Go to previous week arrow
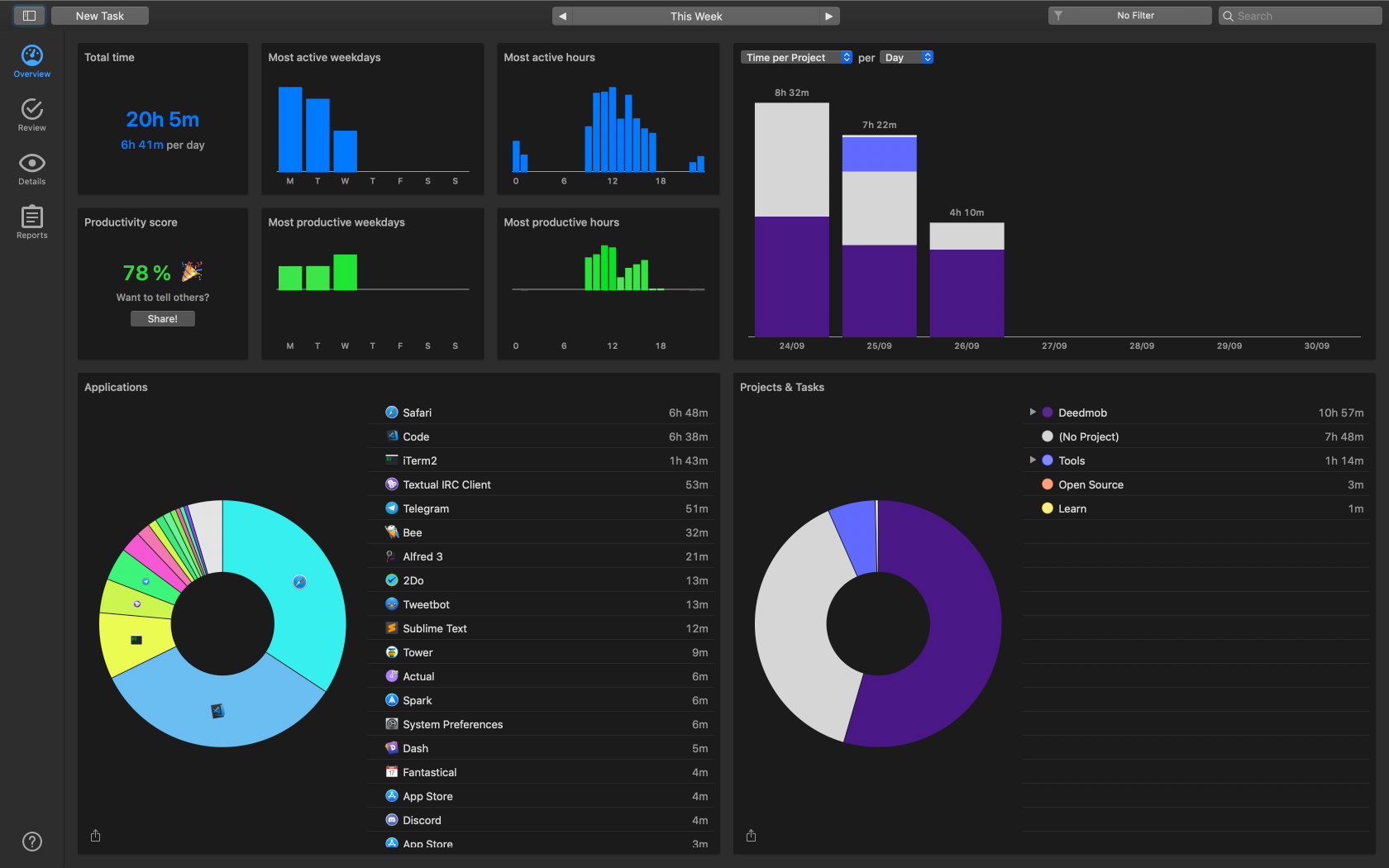This screenshot has width=1389, height=868. [562, 16]
